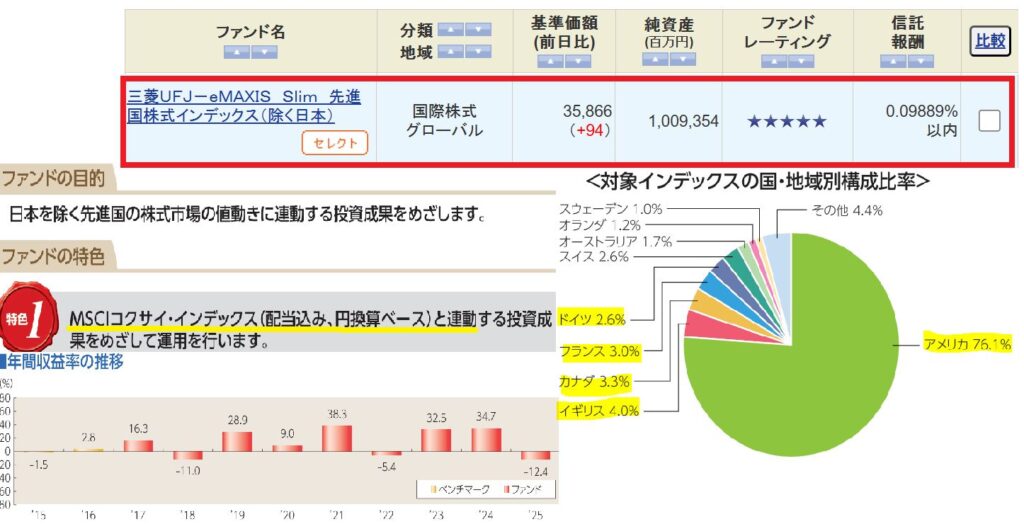Open the 三菱UFJ eMAXIS Slim fund link
1024x524 pixels.
[x=244, y=106]
